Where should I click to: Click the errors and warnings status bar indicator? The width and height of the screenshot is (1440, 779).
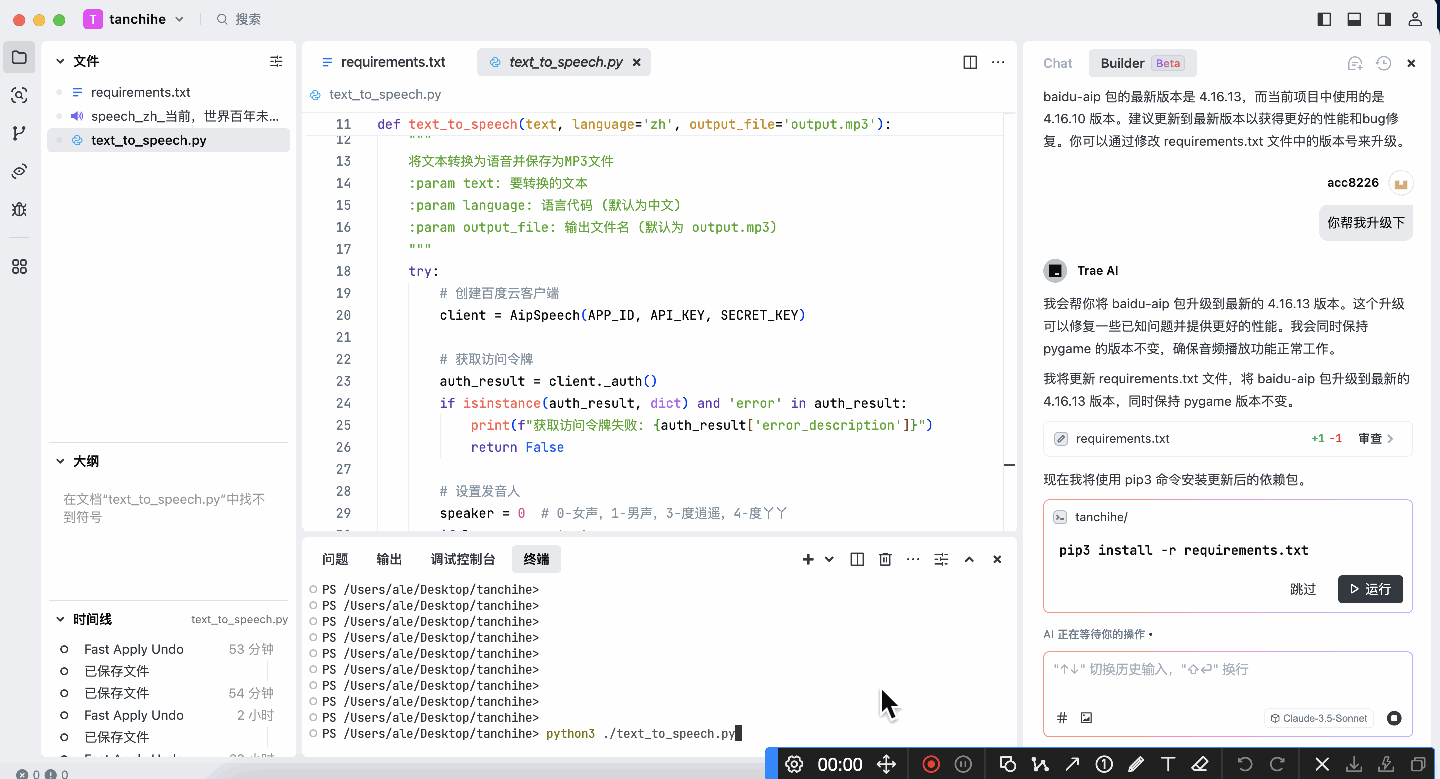pyautogui.click(x=42, y=773)
